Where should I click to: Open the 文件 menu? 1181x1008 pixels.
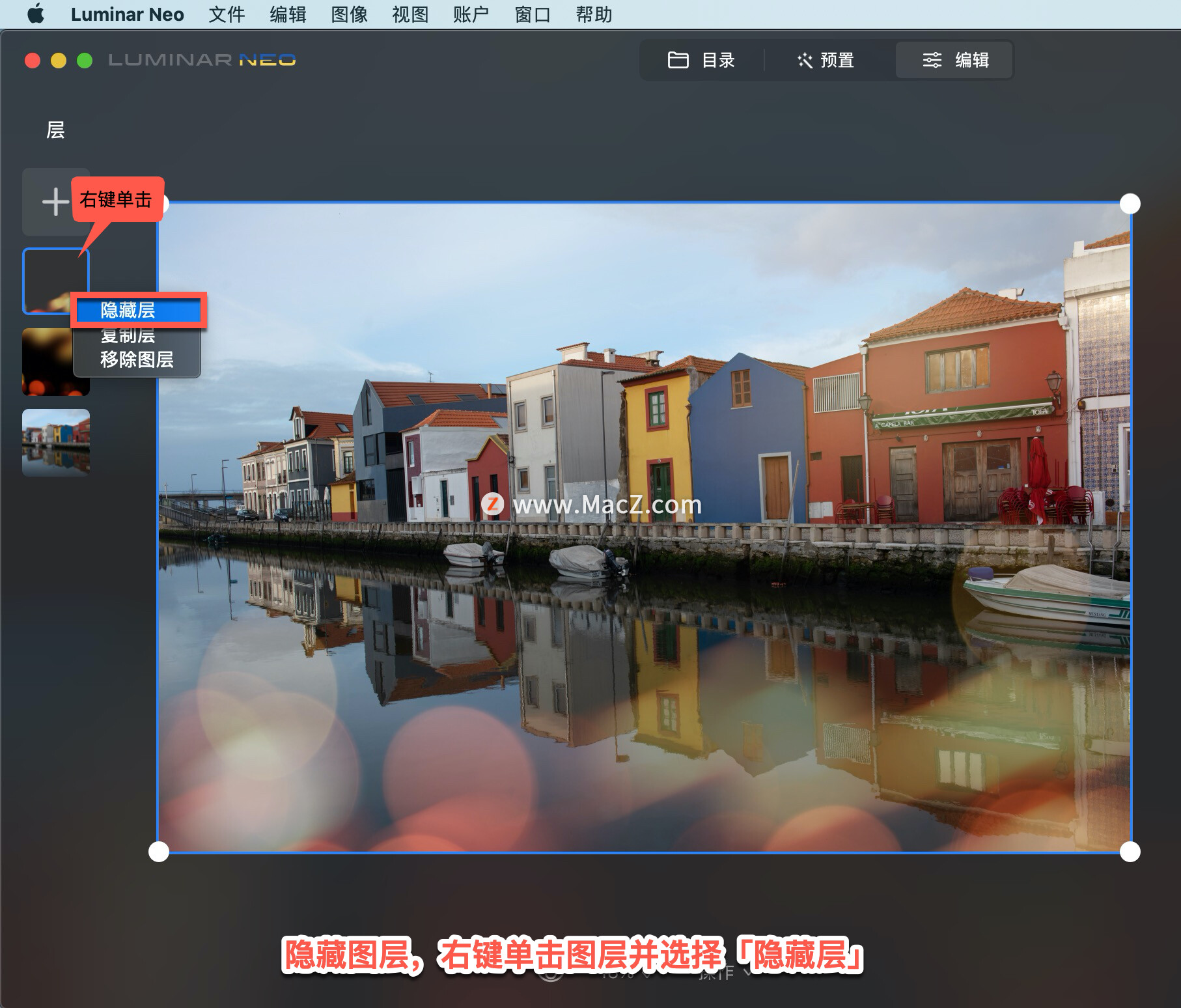[227, 14]
